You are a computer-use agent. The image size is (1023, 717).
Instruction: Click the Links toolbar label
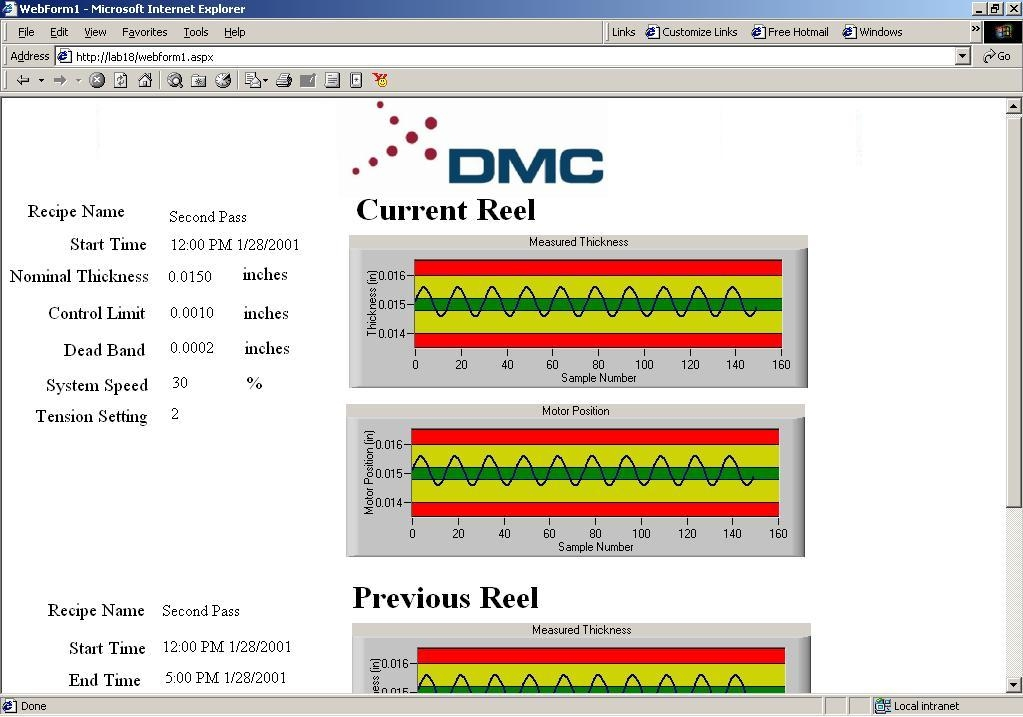tap(623, 32)
